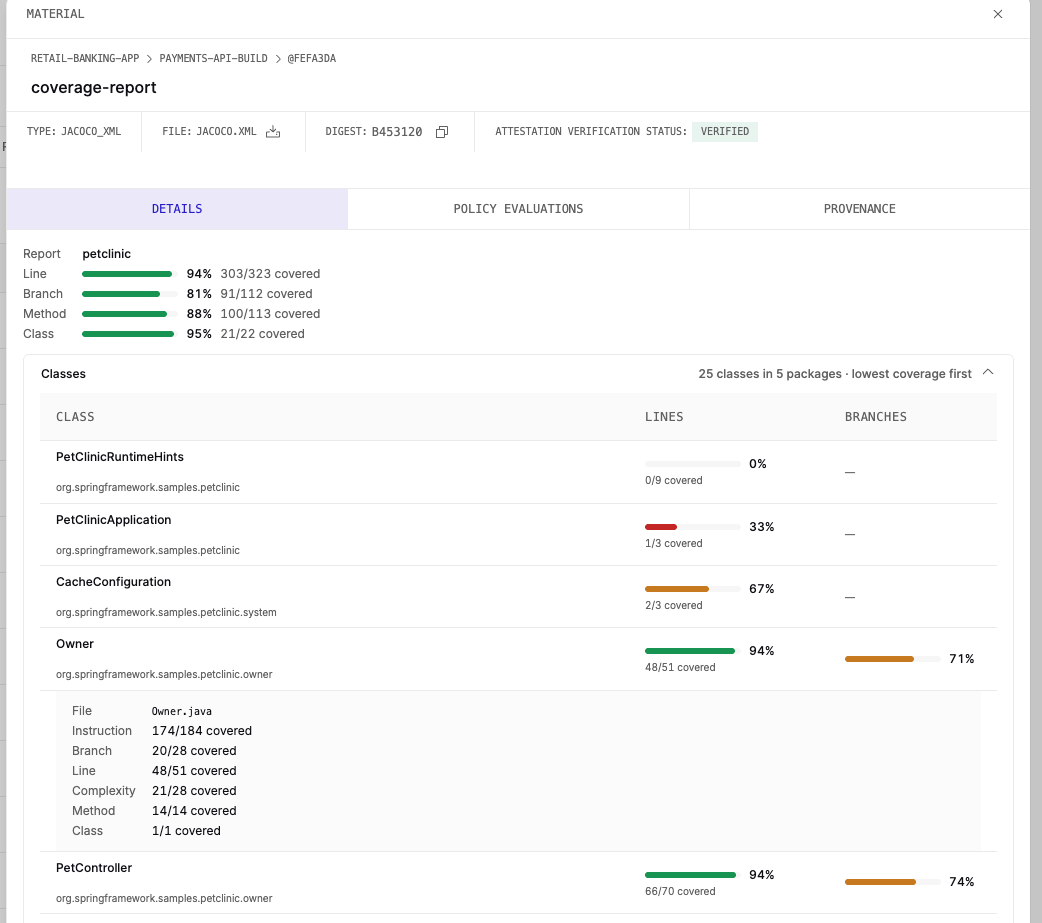Viewport: 1042px width, 923px height.
Task: Select the petclinic report name
Action: pos(106,254)
